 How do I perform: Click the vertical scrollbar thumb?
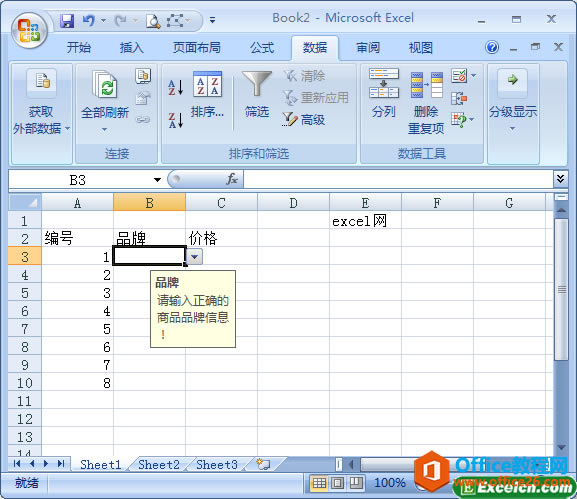pyautogui.click(x=562, y=290)
